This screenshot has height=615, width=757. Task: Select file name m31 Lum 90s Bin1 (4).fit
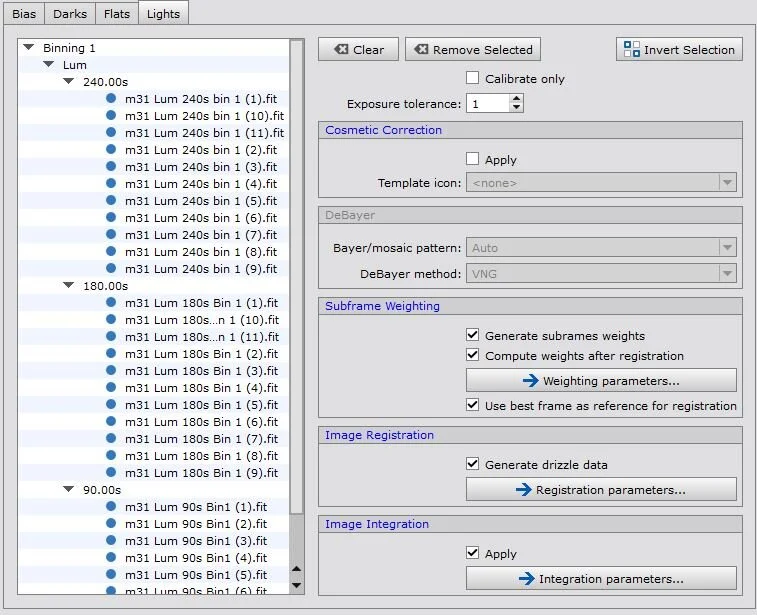[x=196, y=558]
